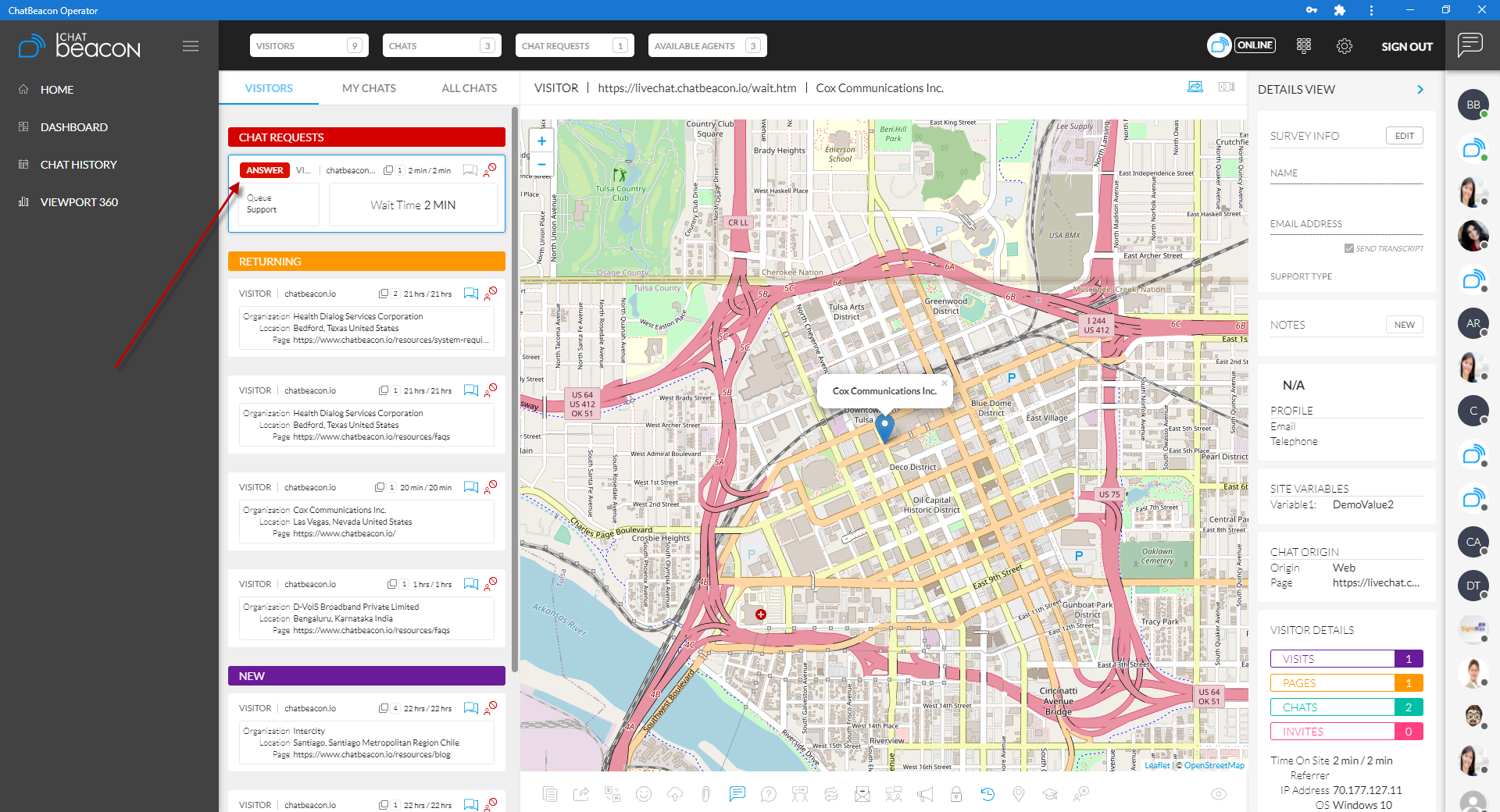This screenshot has height=812, width=1500.
Task: Click the Available Agents counter button
Action: tap(708, 45)
